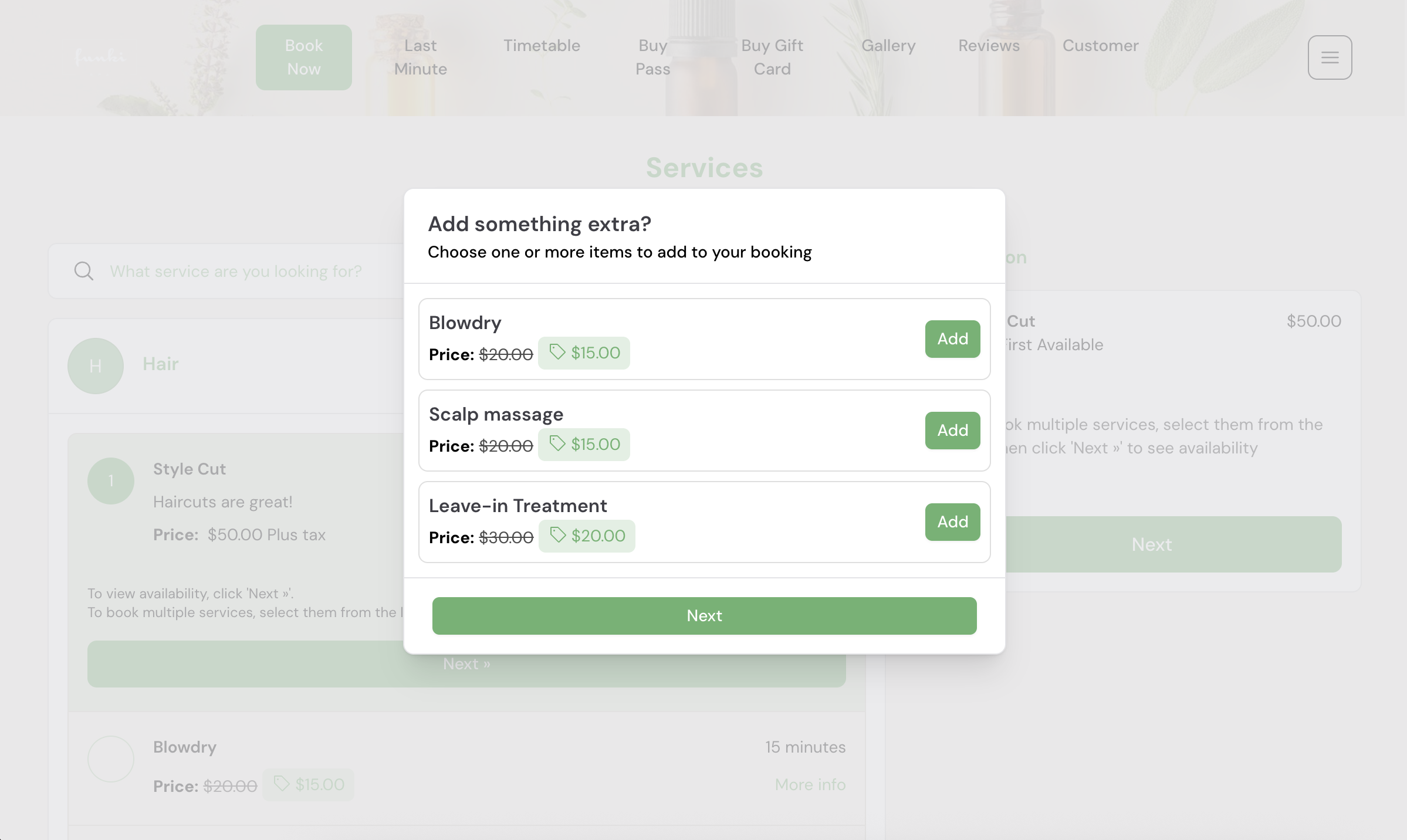
Task: Select the empty Blowdry service circle
Action: click(x=111, y=759)
